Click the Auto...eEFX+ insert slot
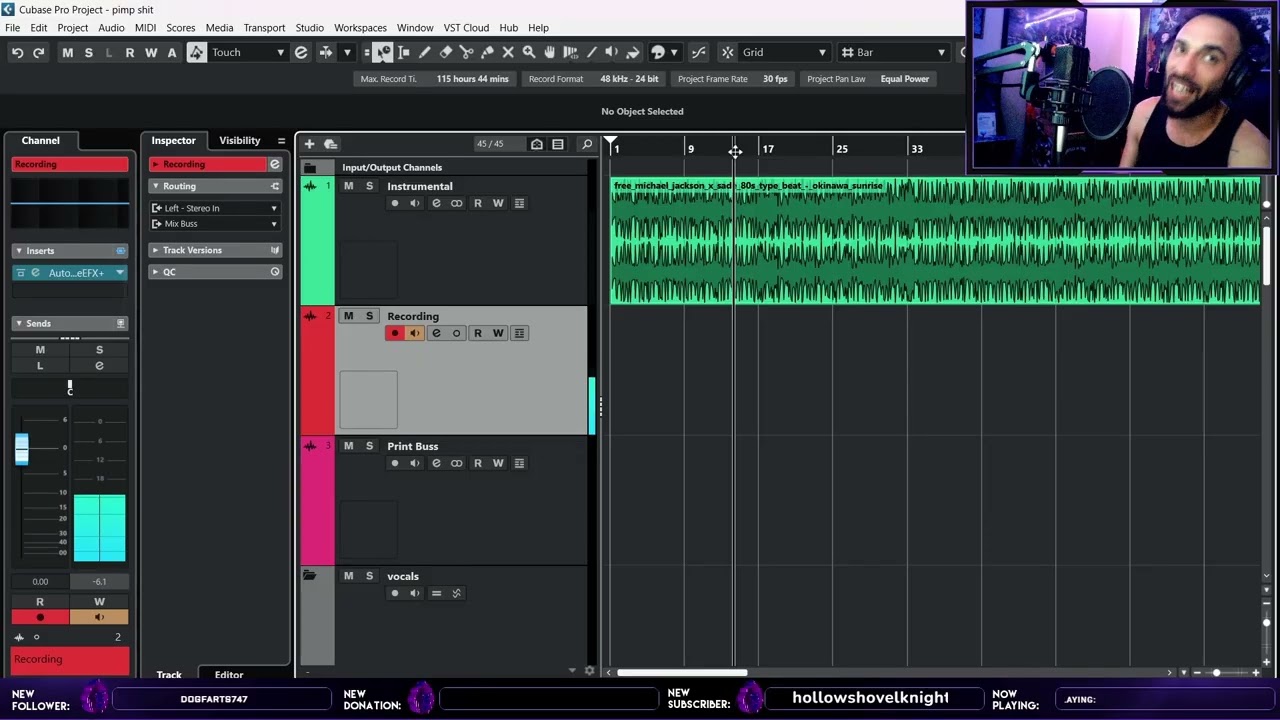 (x=70, y=273)
